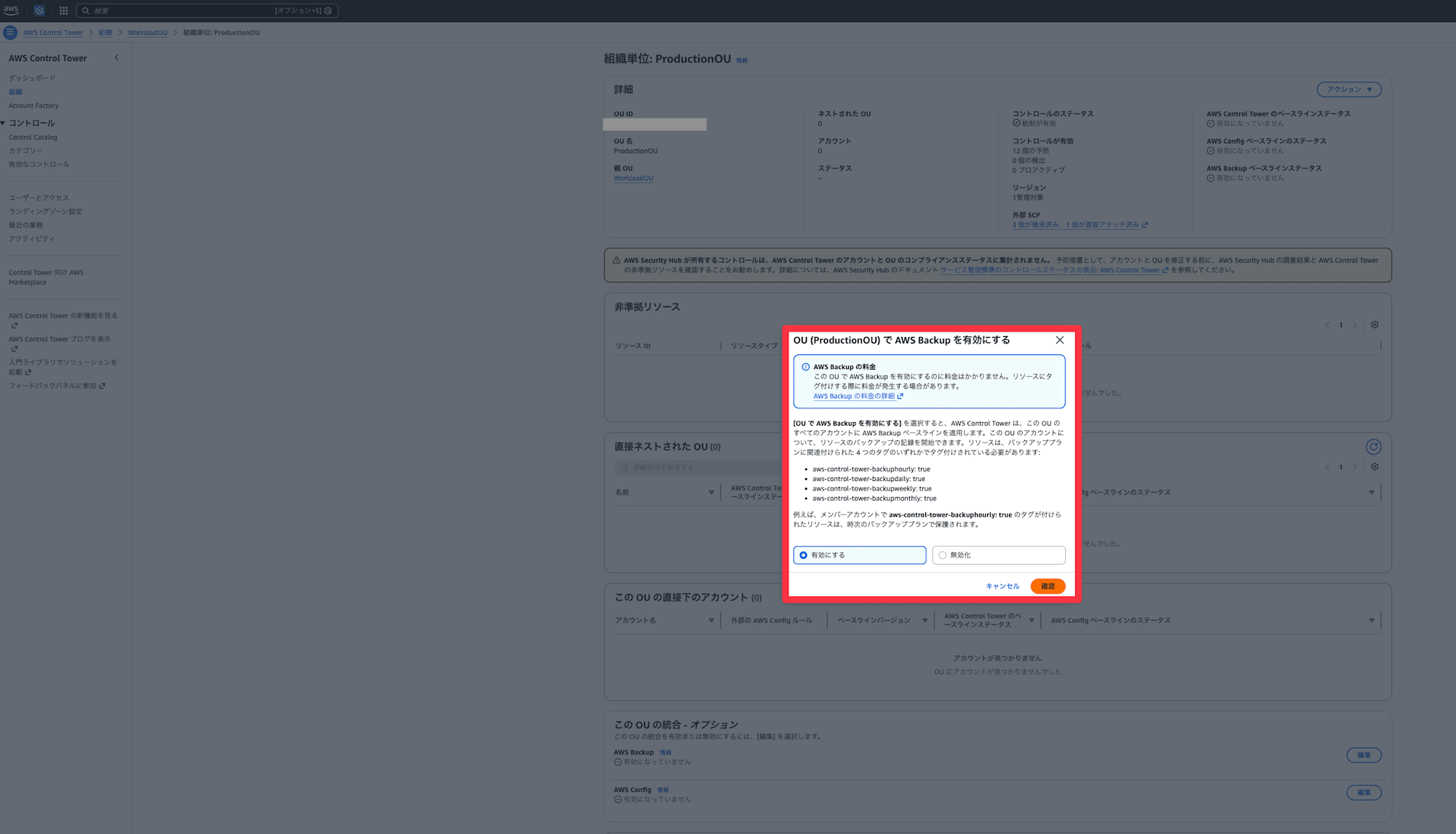Open 入門ライブラリでソリューションを起動 link

click(63, 367)
